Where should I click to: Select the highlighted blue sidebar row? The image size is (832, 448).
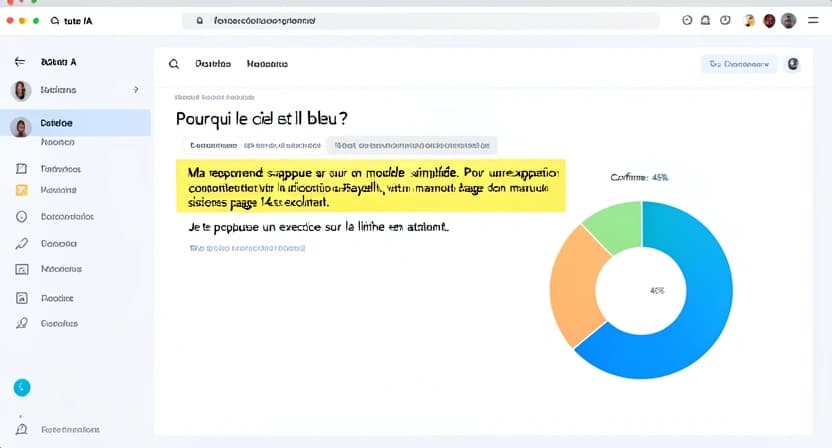point(75,123)
